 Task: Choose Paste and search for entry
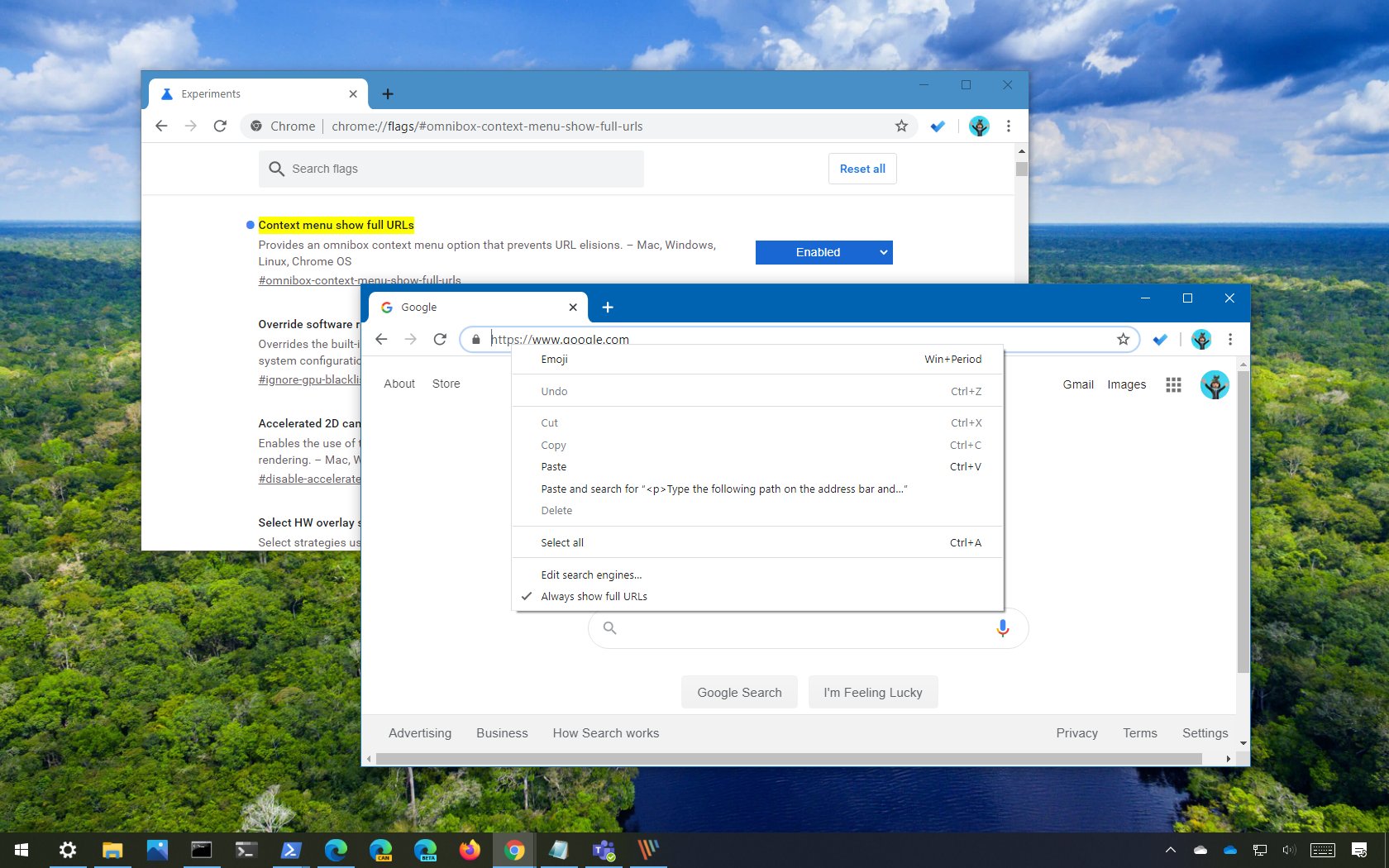point(758,489)
